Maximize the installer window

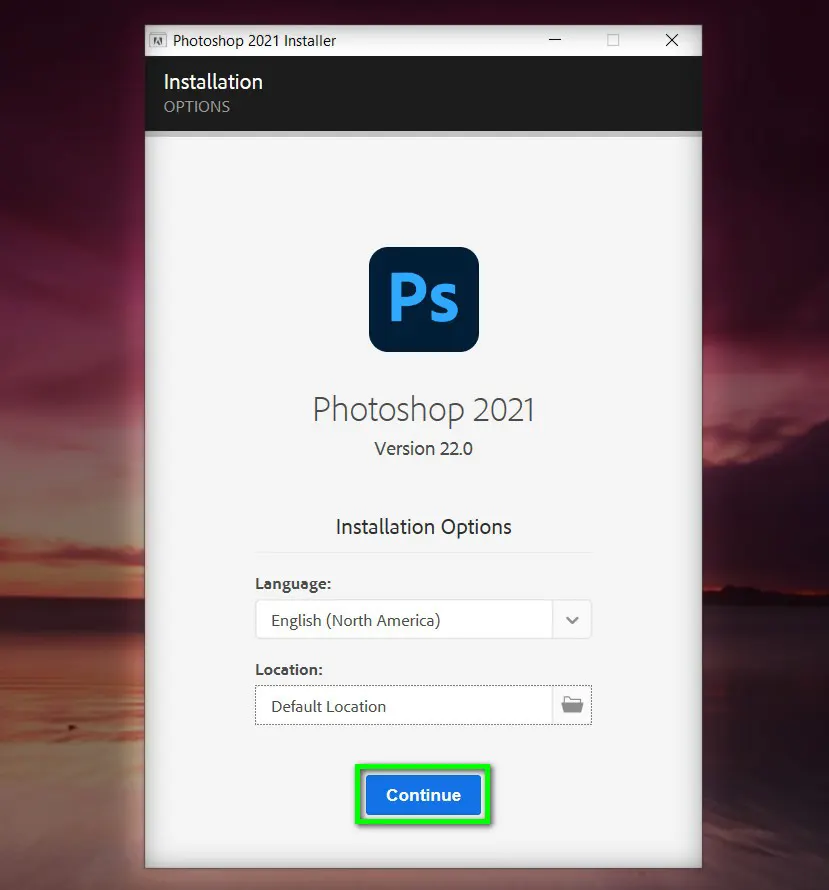(x=612, y=41)
